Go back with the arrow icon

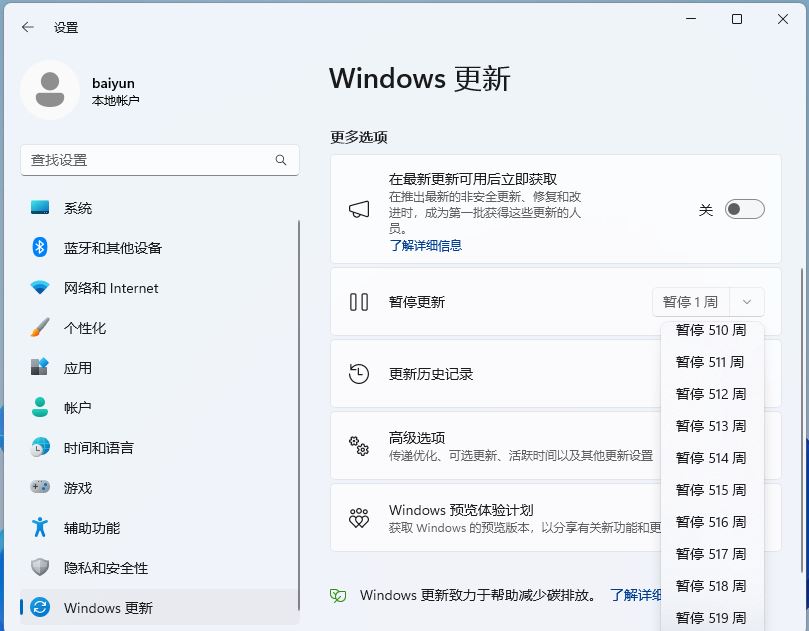click(x=28, y=27)
